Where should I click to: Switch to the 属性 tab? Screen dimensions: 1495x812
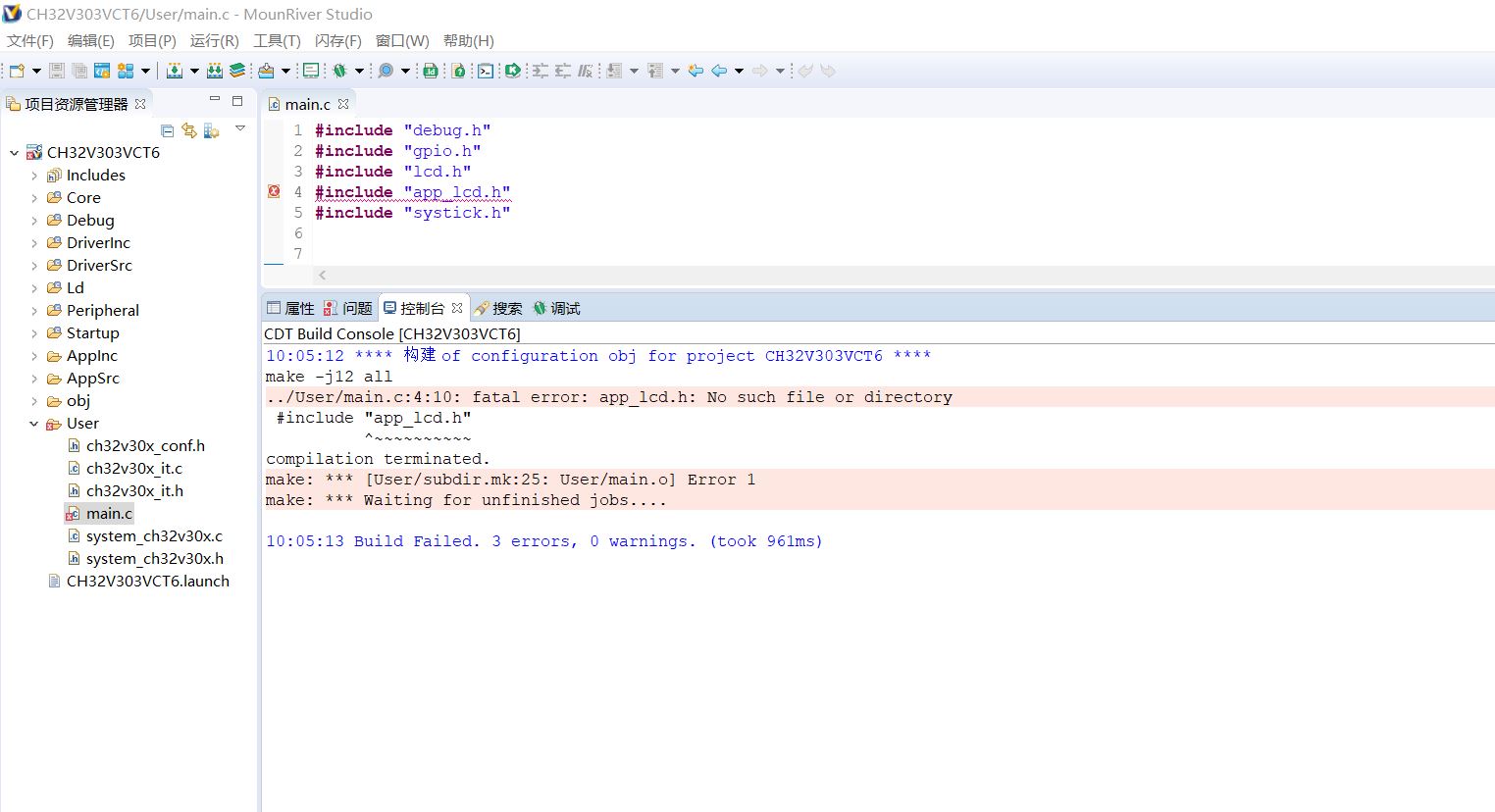[x=291, y=308]
